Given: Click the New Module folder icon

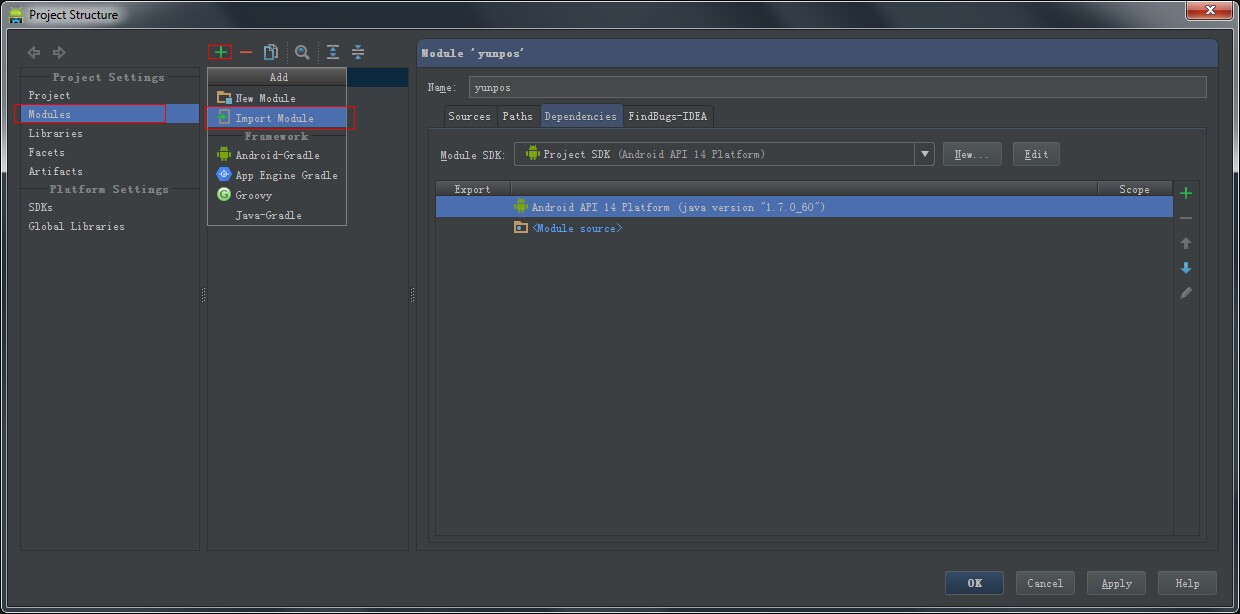Looking at the screenshot, I should coord(224,98).
